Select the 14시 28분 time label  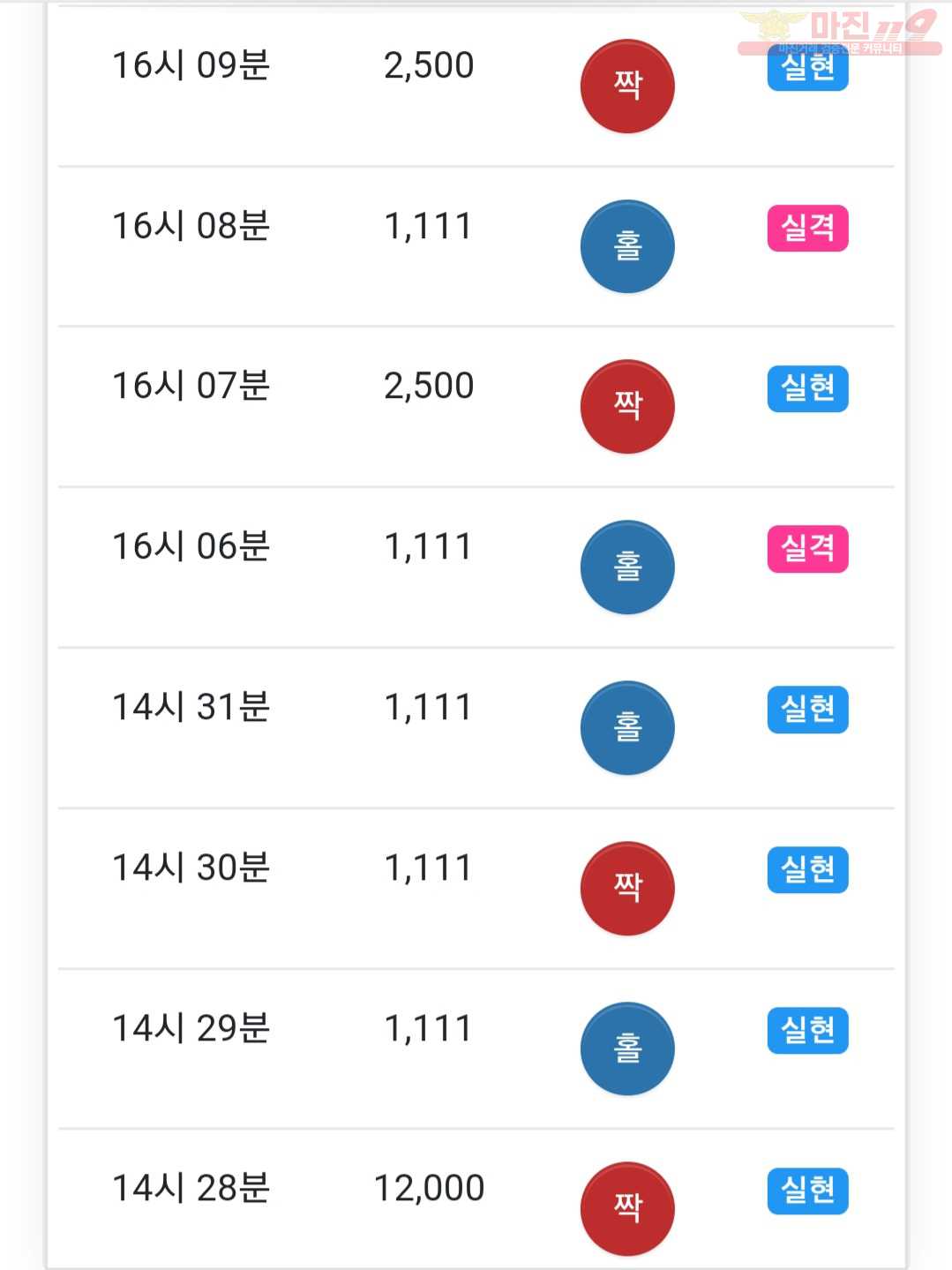(x=191, y=1188)
